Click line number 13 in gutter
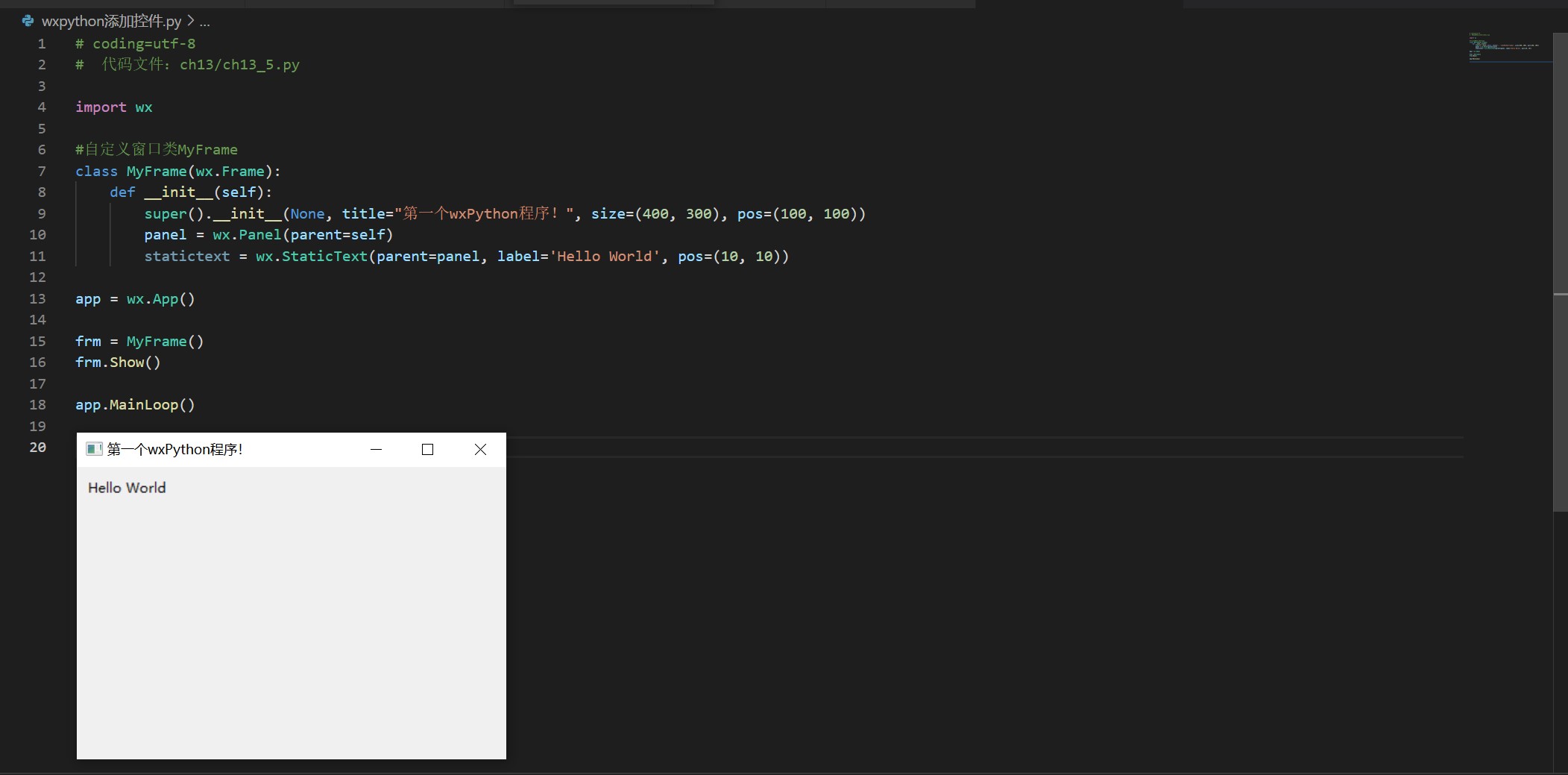The image size is (1568, 775). coord(37,298)
